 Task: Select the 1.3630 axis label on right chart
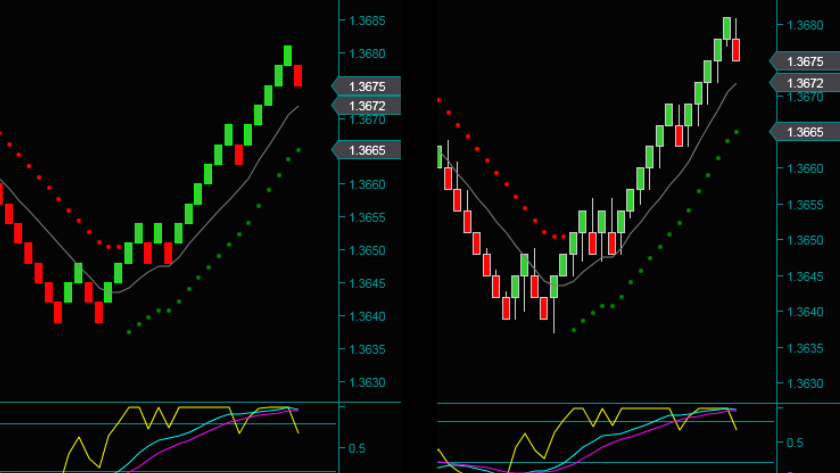point(805,383)
